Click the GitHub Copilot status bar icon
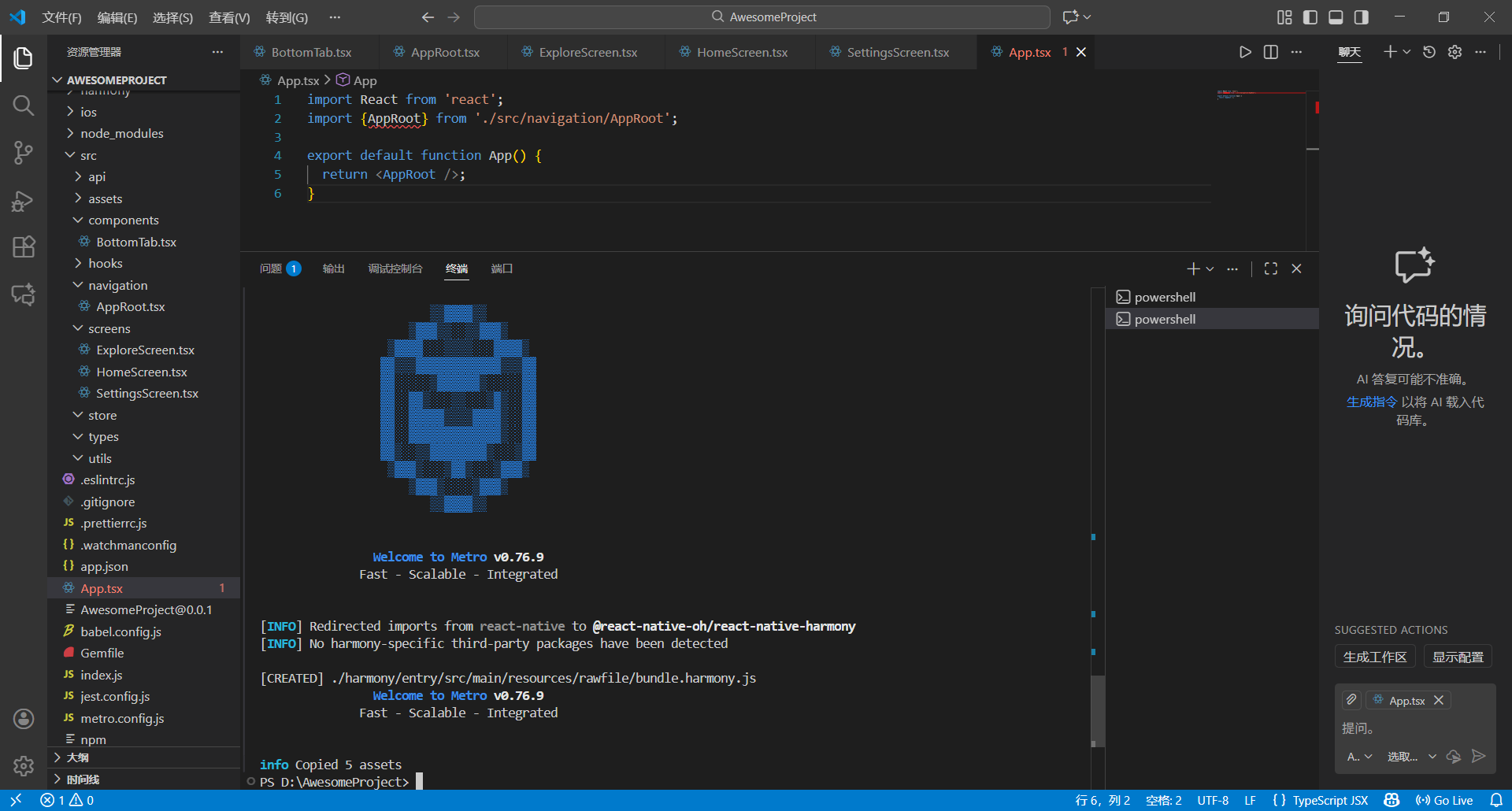The width and height of the screenshot is (1512, 811). pos(1391,800)
